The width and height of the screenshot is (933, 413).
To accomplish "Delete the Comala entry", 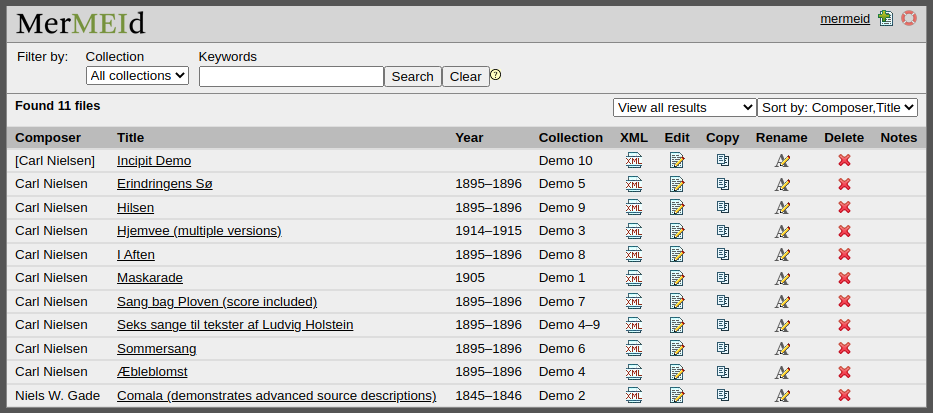I will 844,396.
